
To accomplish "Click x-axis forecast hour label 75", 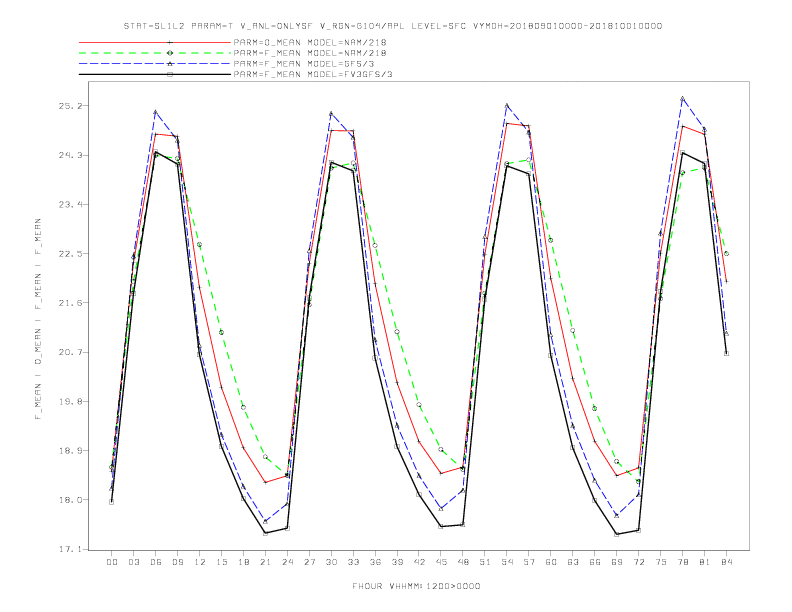I will (661, 562).
